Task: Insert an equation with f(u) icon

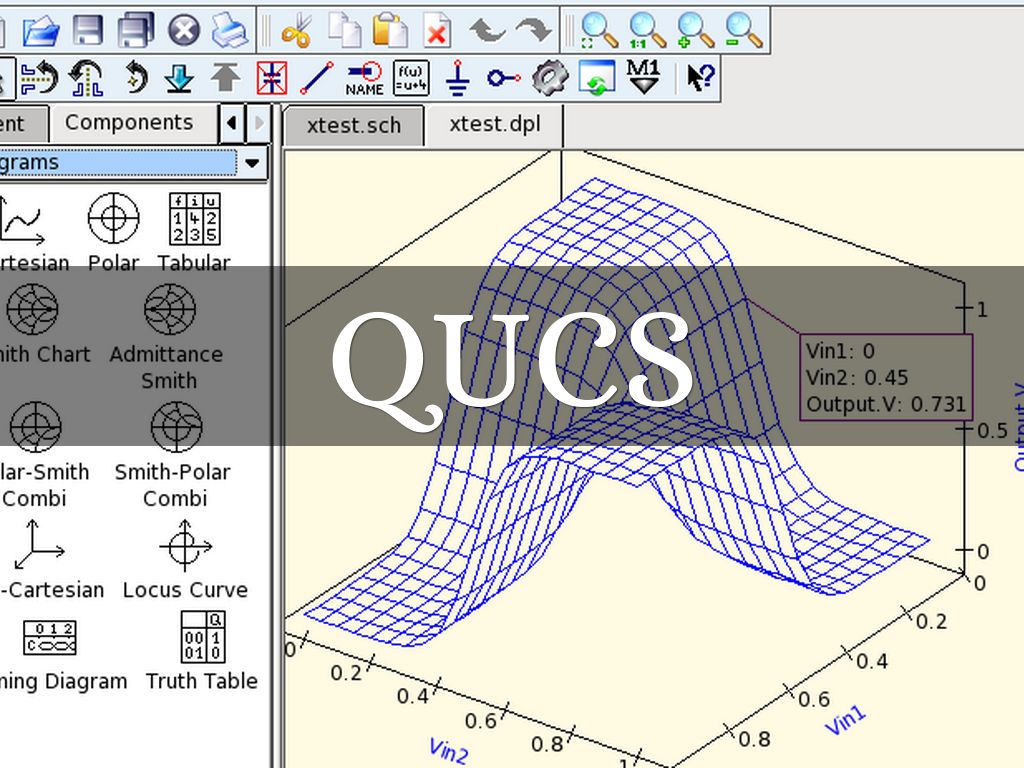Action: (411, 77)
